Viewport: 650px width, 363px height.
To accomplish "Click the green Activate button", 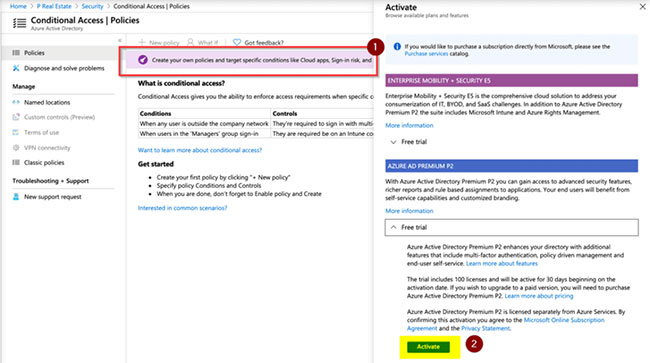I will [428, 347].
